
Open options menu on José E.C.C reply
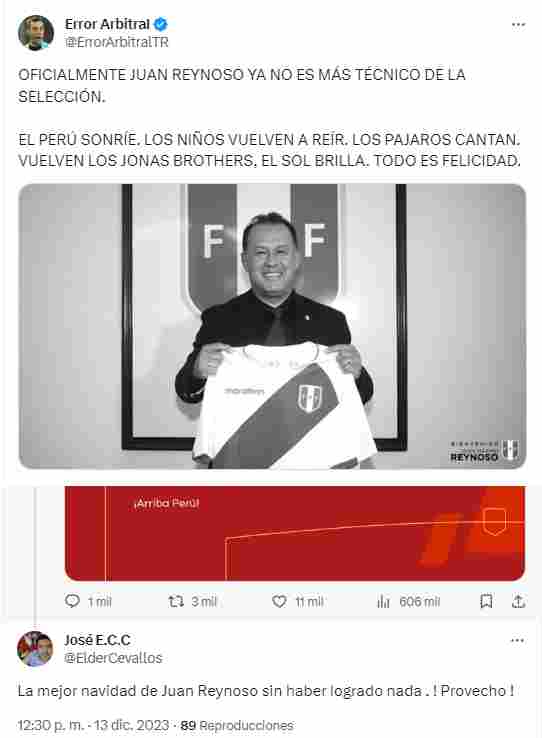(x=517, y=641)
